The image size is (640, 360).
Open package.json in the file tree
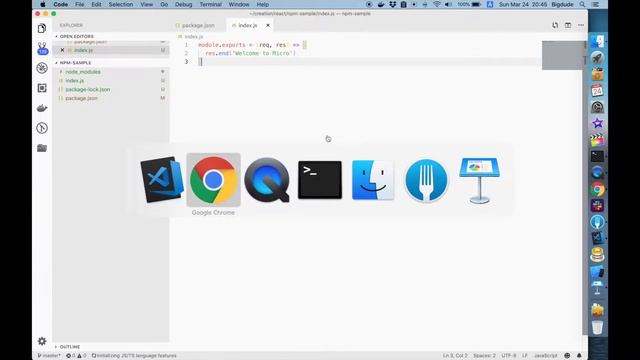point(81,98)
